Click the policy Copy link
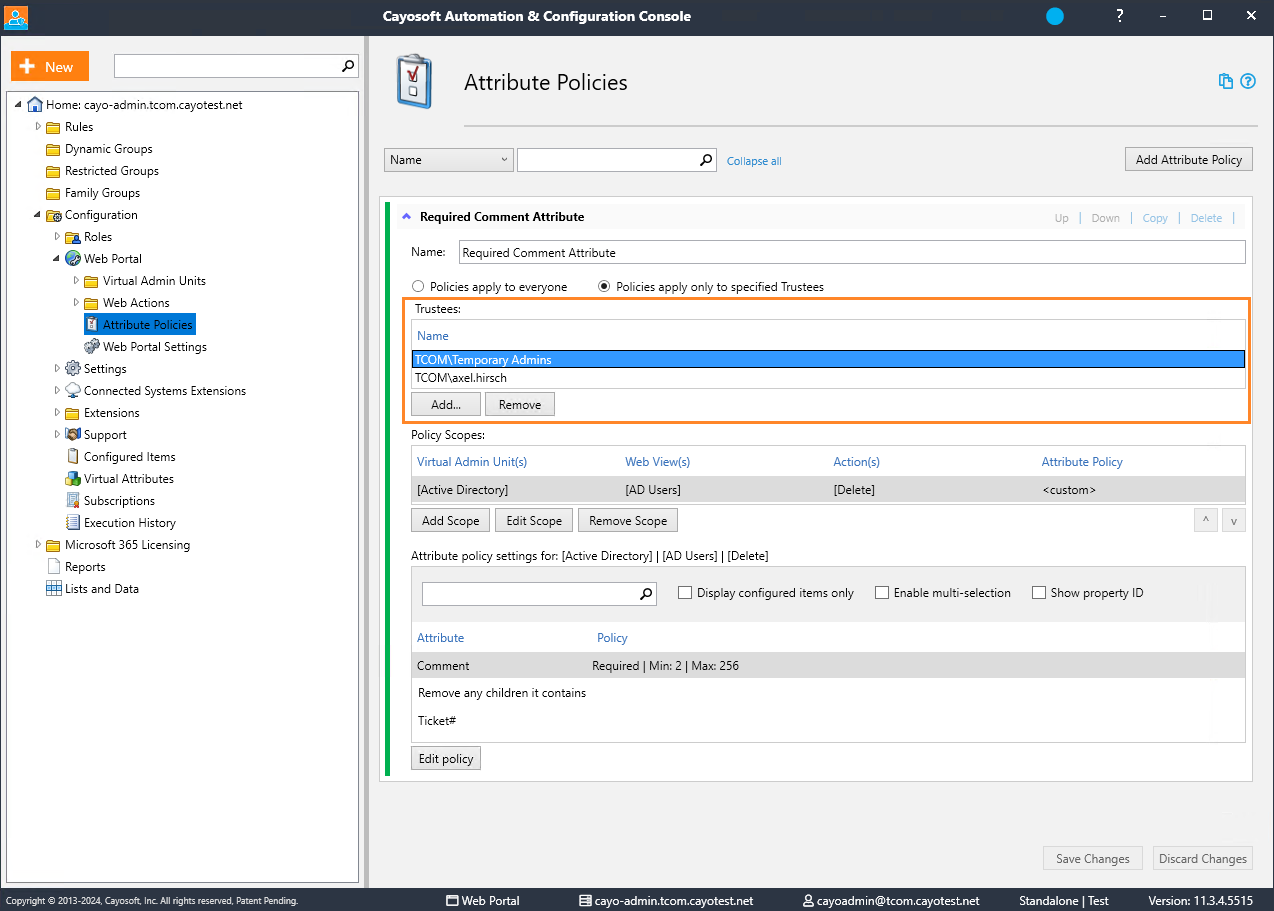 [x=1155, y=218]
